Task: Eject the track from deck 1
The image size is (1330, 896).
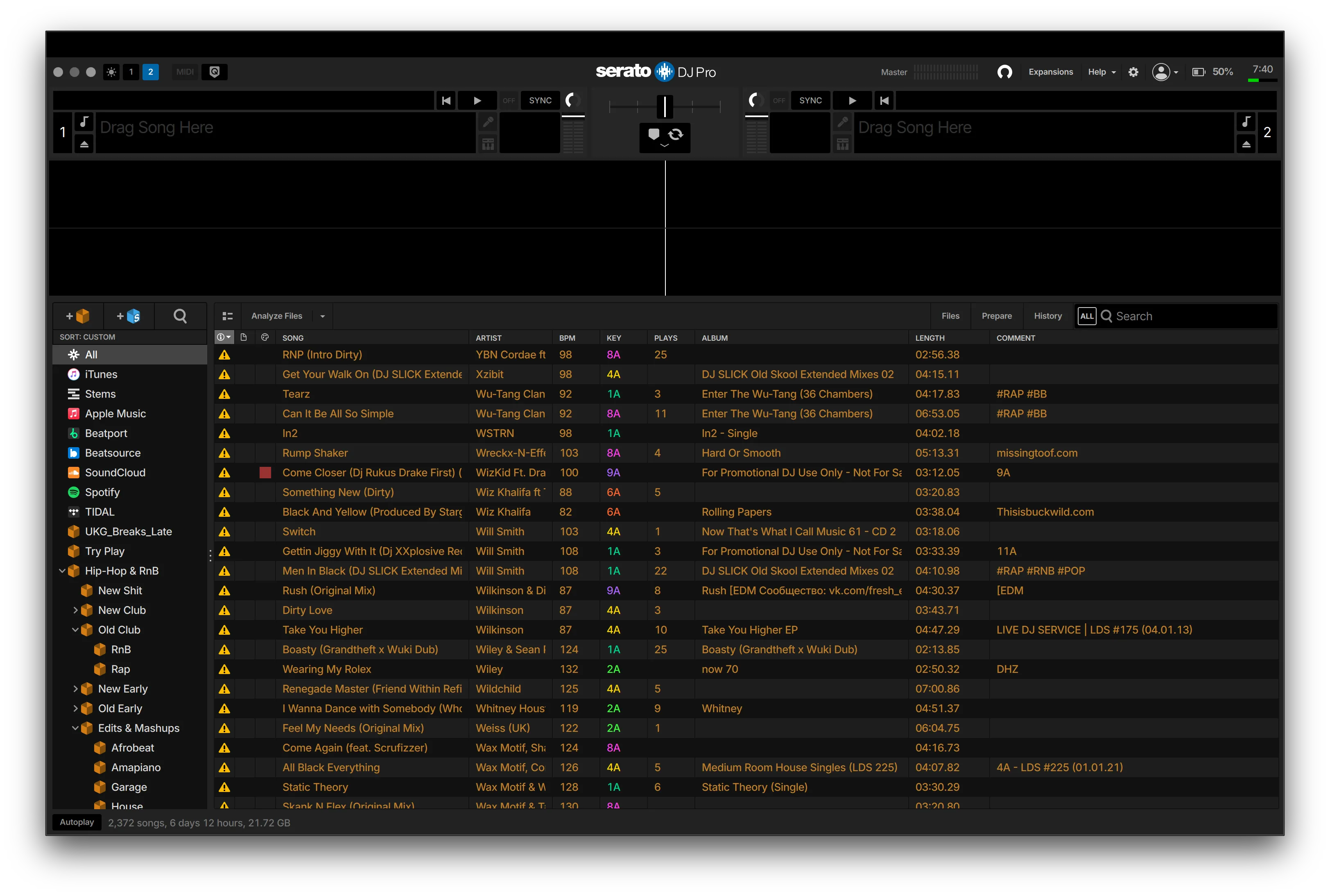Action: click(84, 144)
